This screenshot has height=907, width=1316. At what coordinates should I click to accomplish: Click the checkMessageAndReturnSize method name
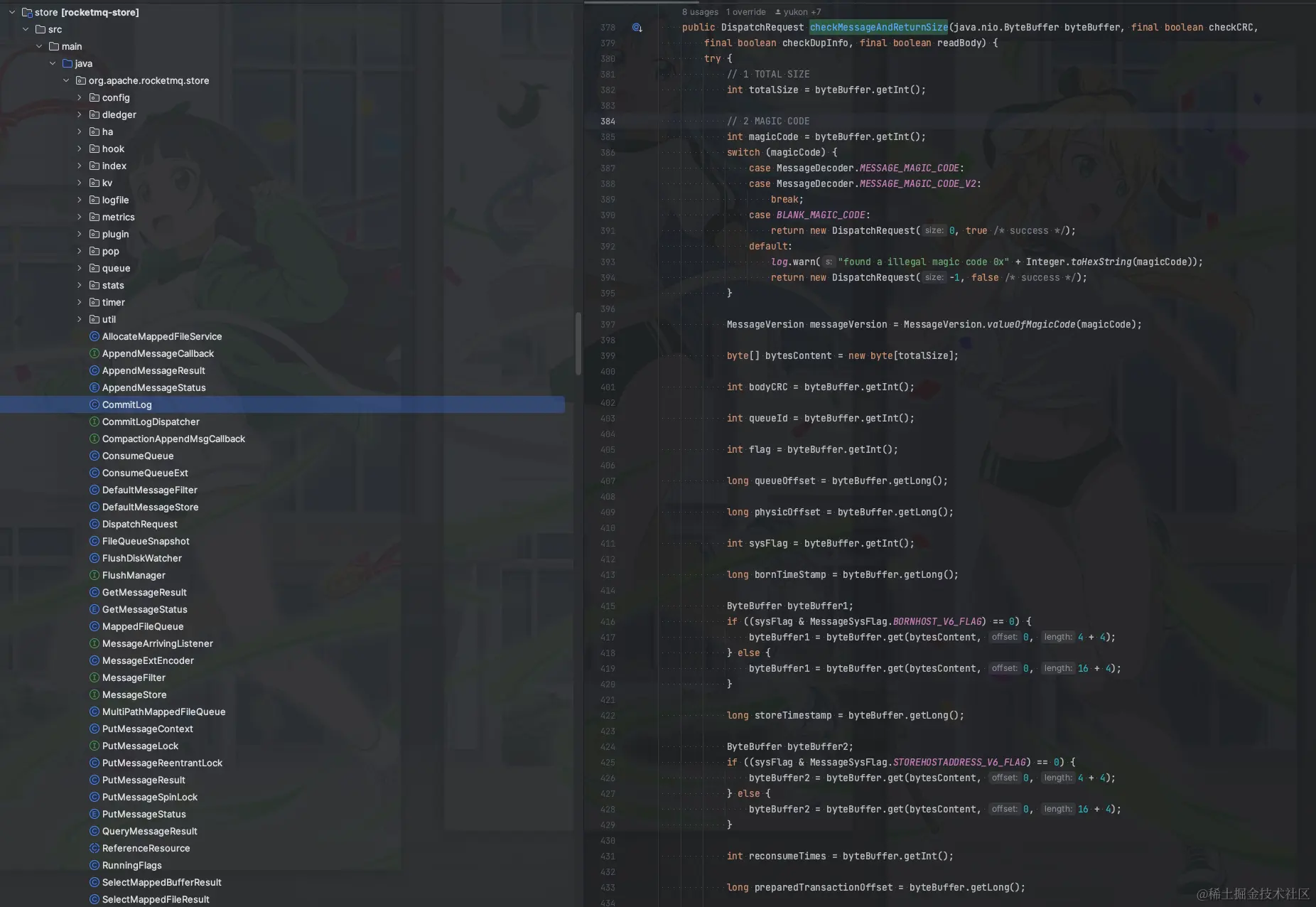879,27
